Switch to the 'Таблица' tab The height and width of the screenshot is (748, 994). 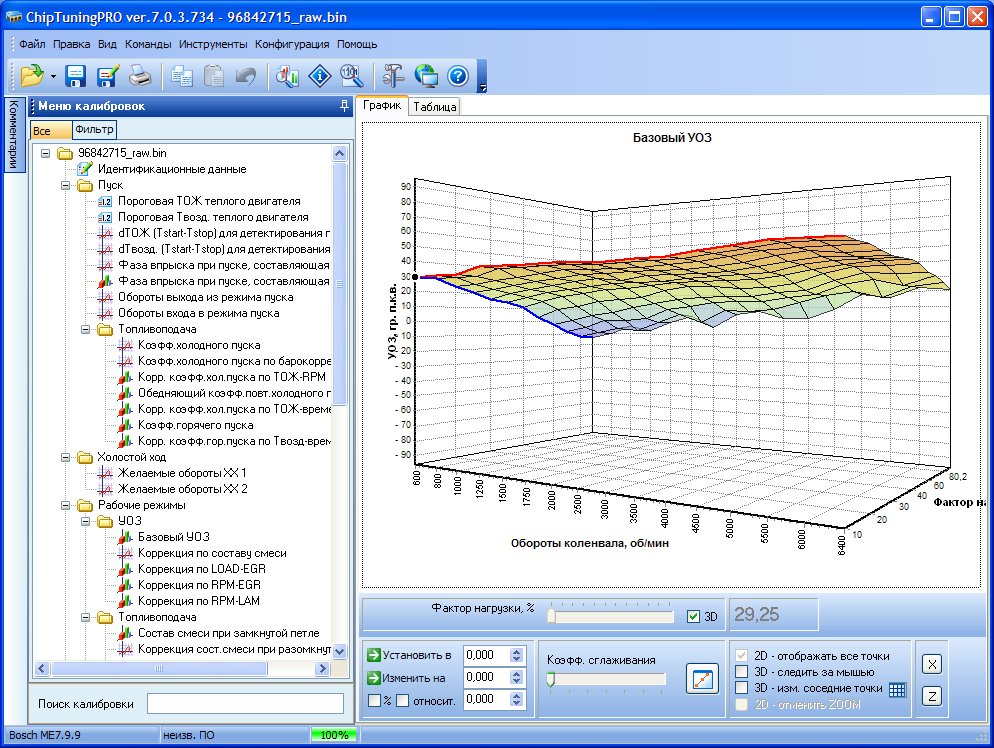pyautogui.click(x=434, y=107)
